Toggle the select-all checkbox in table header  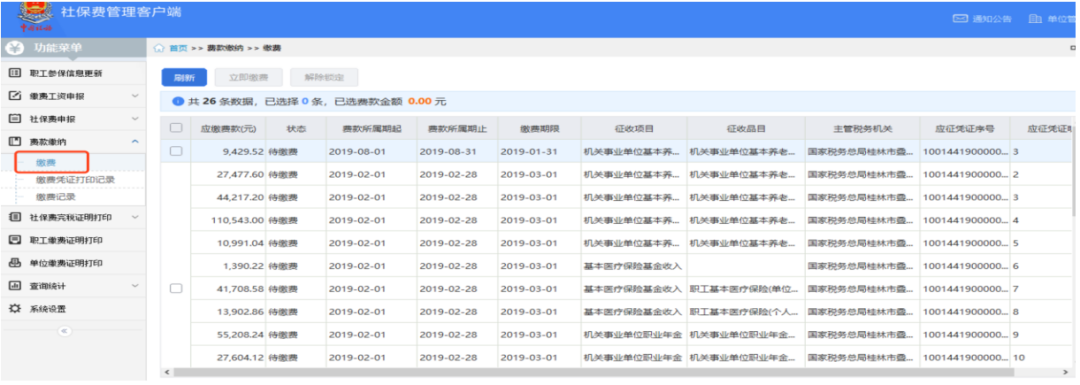point(176,128)
